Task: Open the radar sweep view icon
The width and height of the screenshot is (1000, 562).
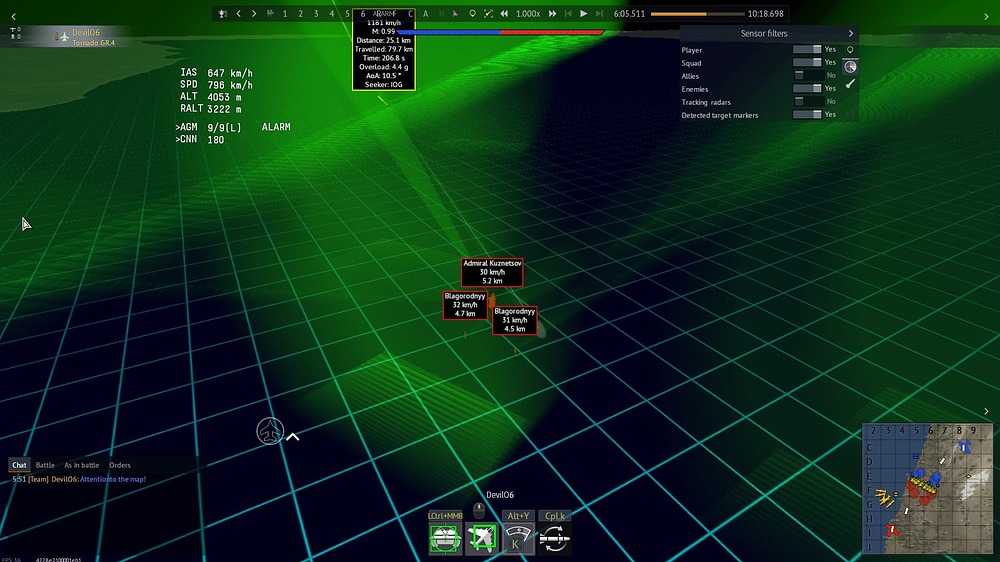Action: click(x=850, y=67)
